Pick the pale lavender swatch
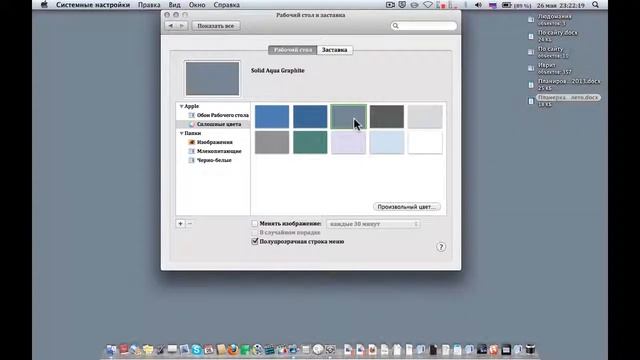Image resolution: width=640 pixels, height=360 pixels. tap(349, 142)
